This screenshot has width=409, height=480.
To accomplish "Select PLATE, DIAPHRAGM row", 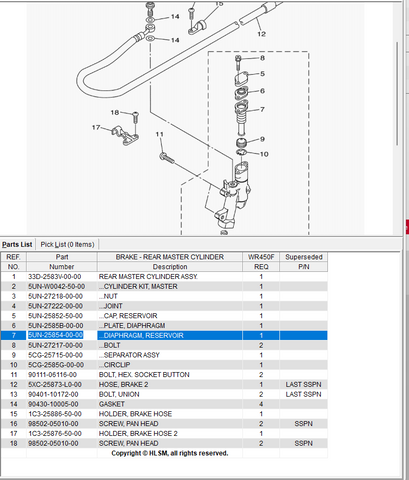I will (164, 326).
